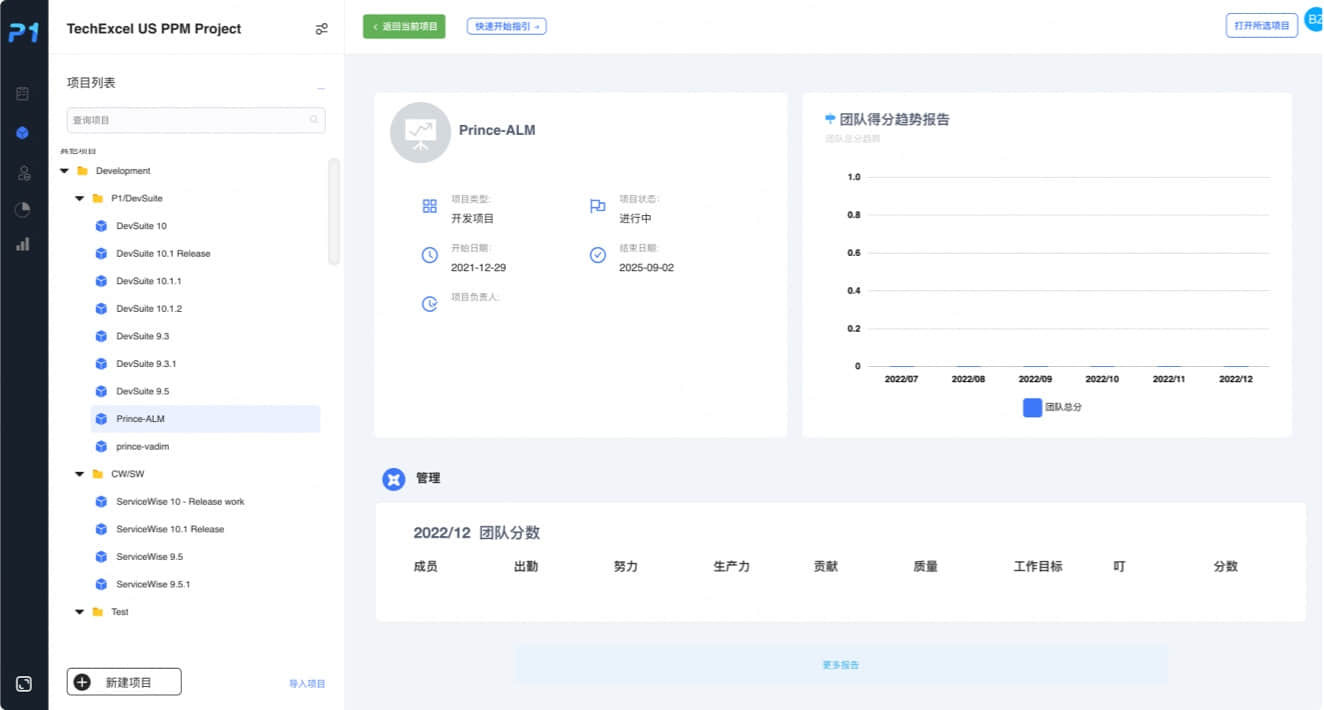
Task: Click the 成员 column header
Action: coord(426,567)
